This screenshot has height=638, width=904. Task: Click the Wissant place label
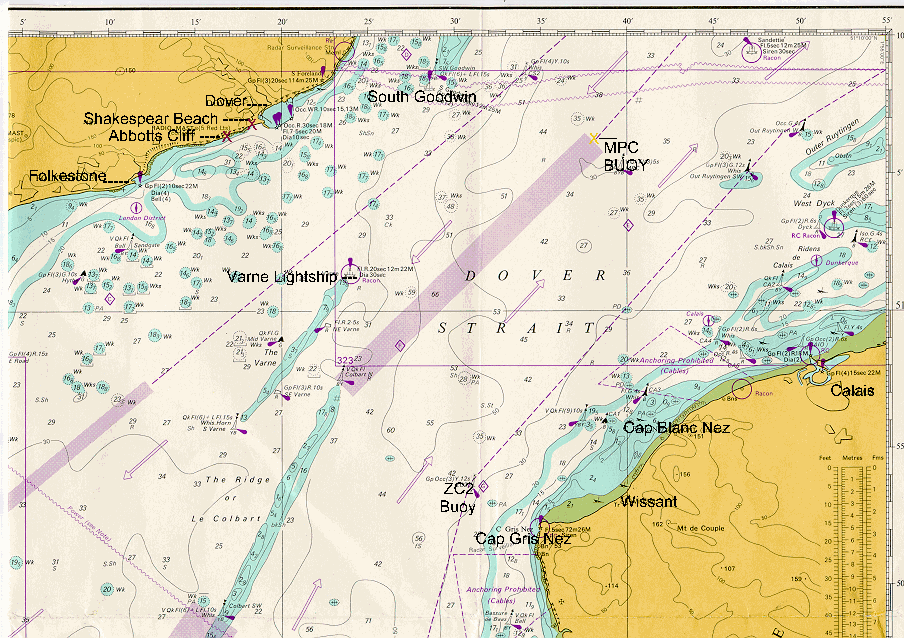pos(650,500)
